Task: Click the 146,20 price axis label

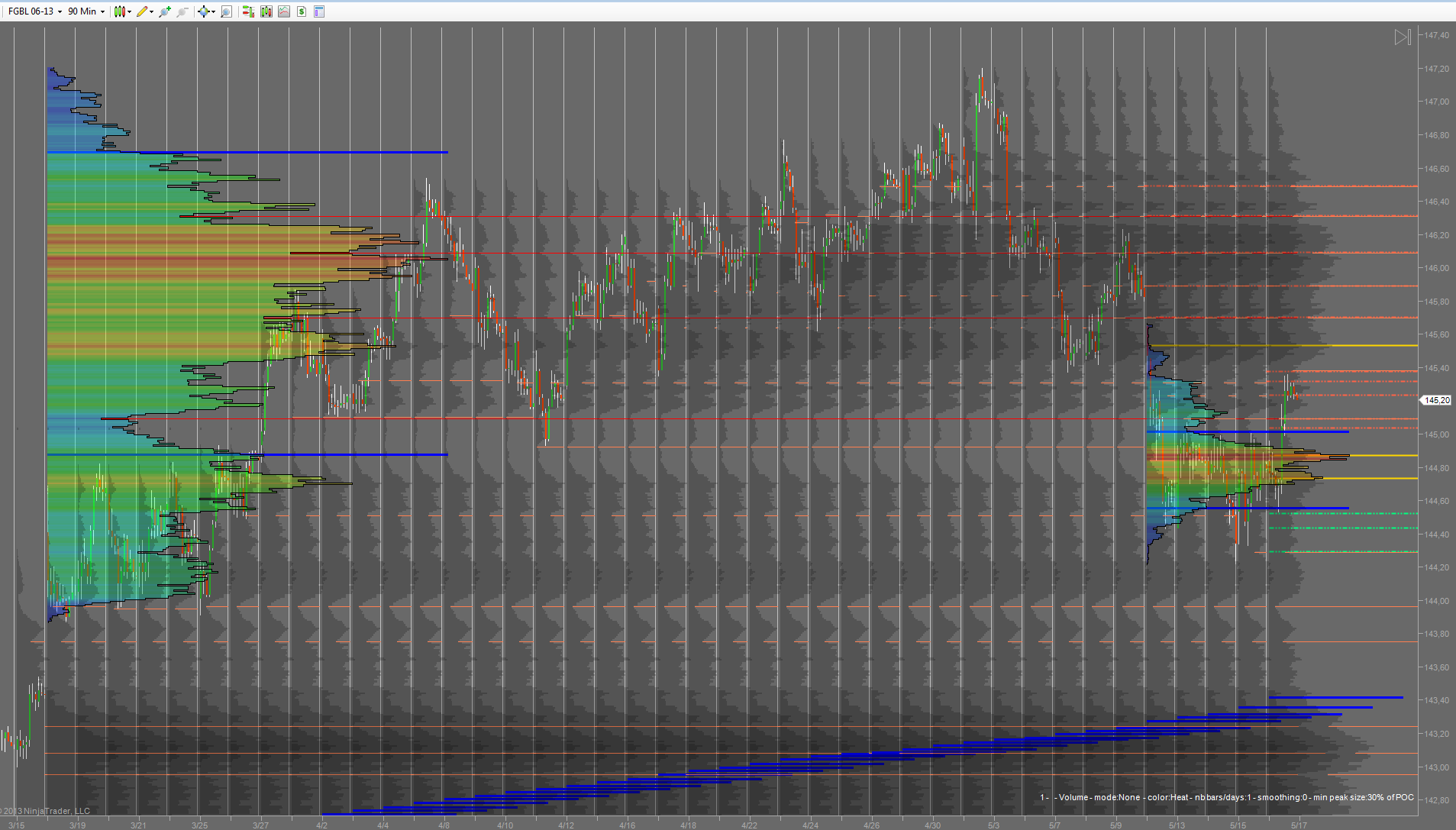Action: [1436, 235]
